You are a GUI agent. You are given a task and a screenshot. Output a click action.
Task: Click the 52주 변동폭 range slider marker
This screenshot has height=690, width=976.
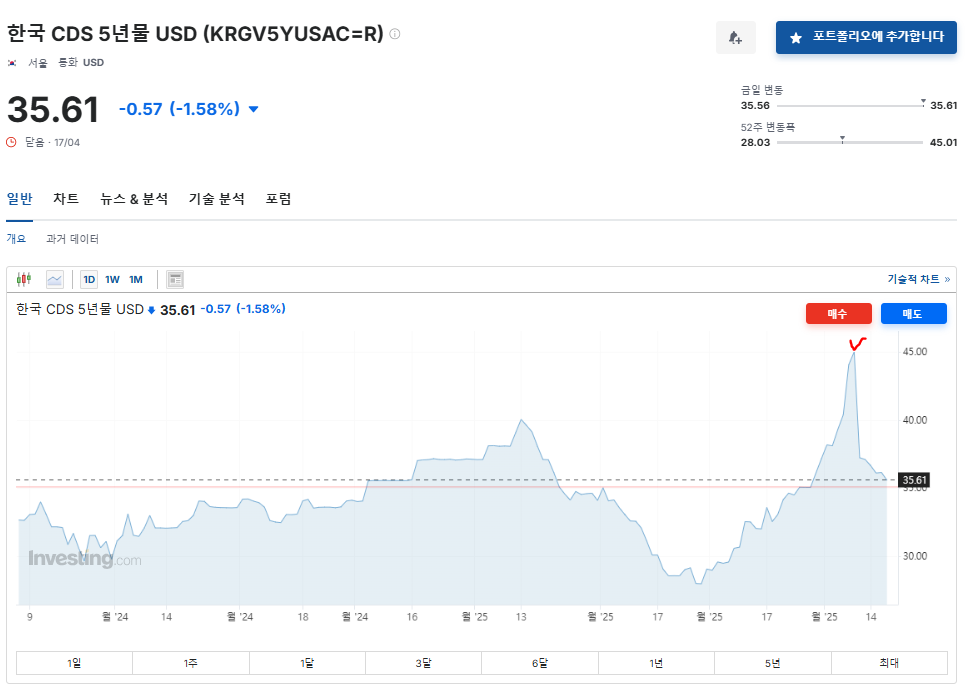tap(843, 138)
